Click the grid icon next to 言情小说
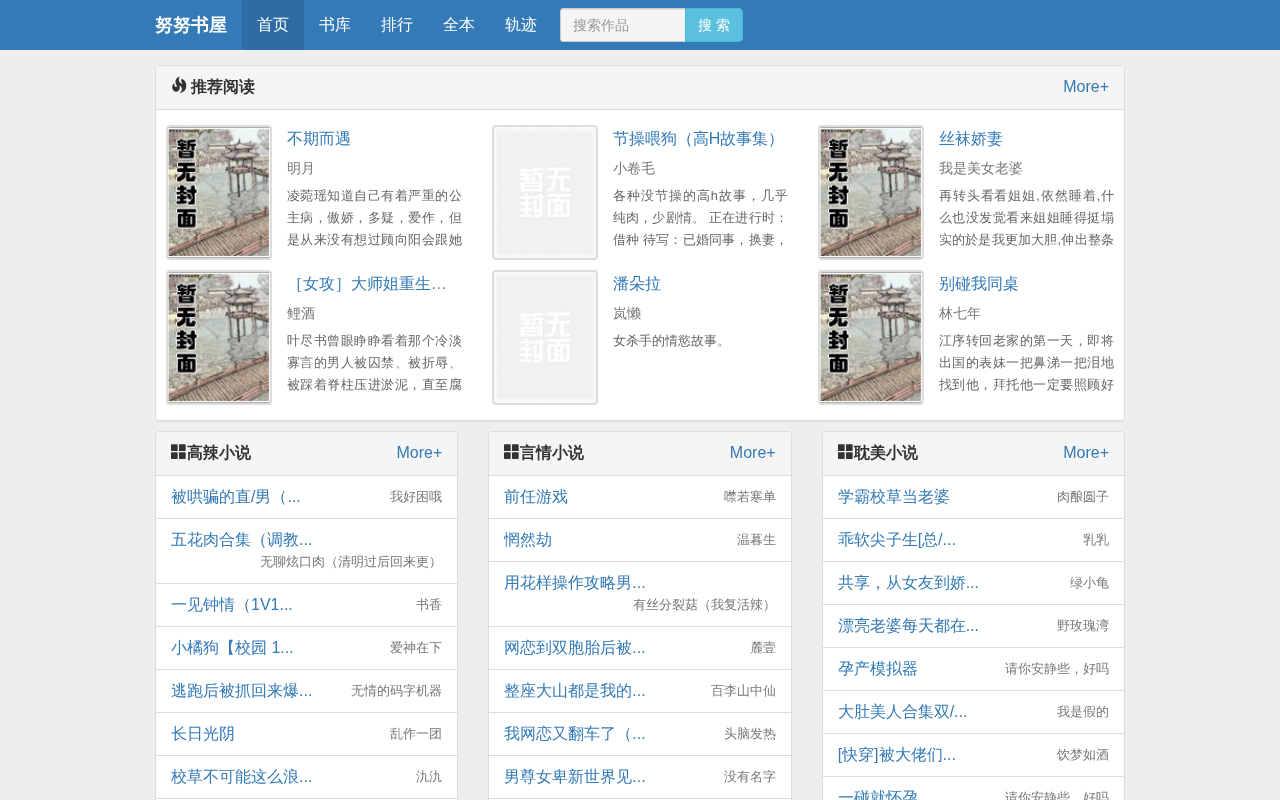This screenshot has height=800, width=1280. [512, 452]
